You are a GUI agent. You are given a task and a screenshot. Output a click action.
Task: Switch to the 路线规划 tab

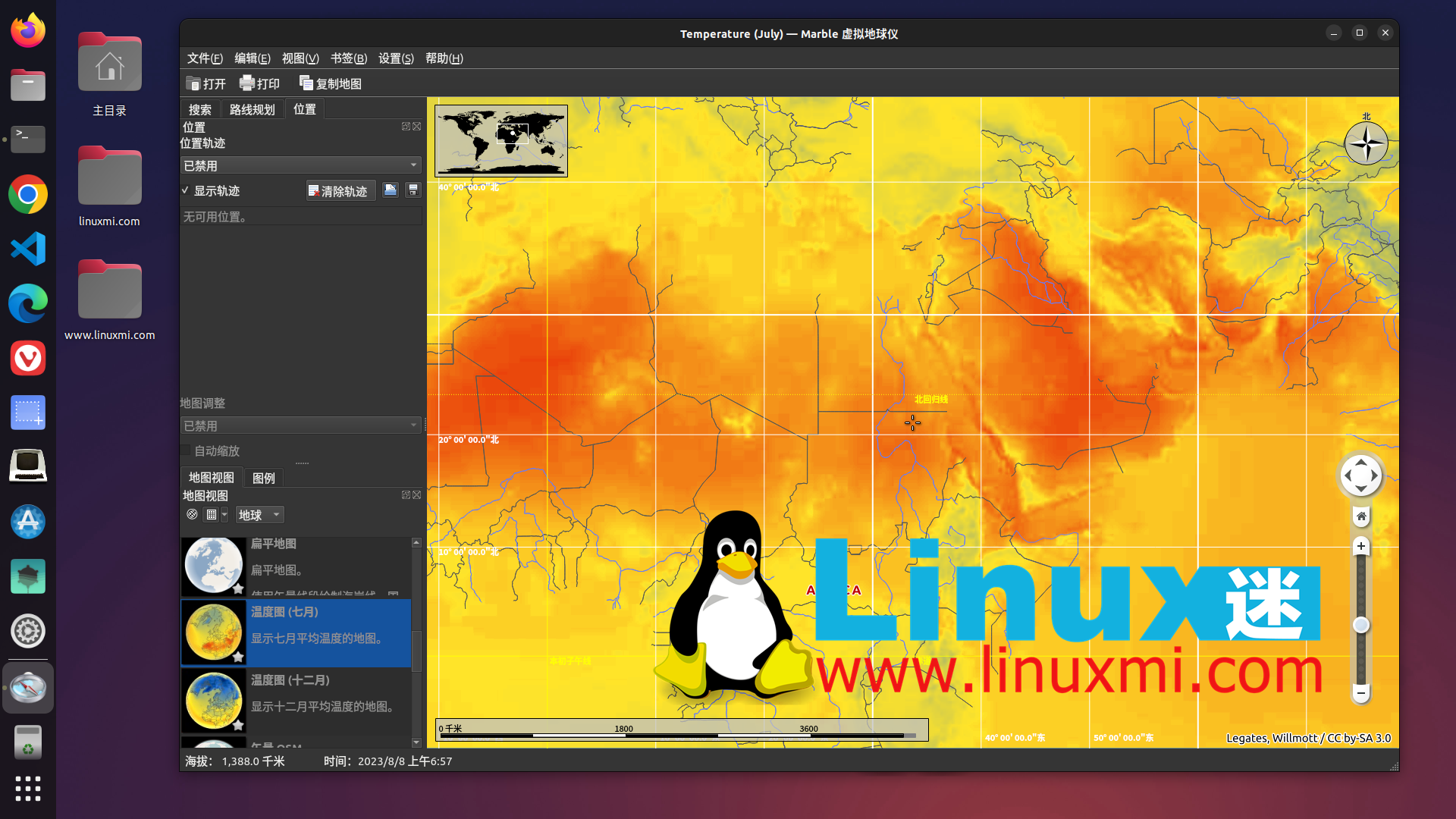[x=253, y=109]
